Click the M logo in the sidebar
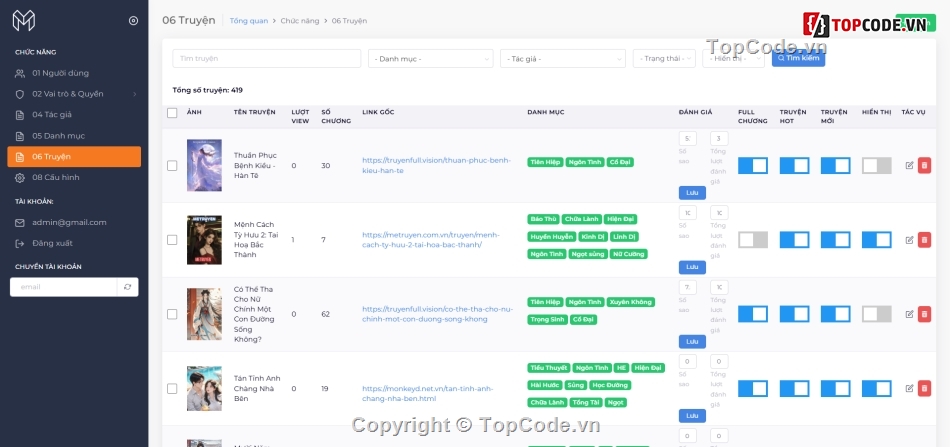The width and height of the screenshot is (950, 447). pyautogui.click(x=24, y=20)
